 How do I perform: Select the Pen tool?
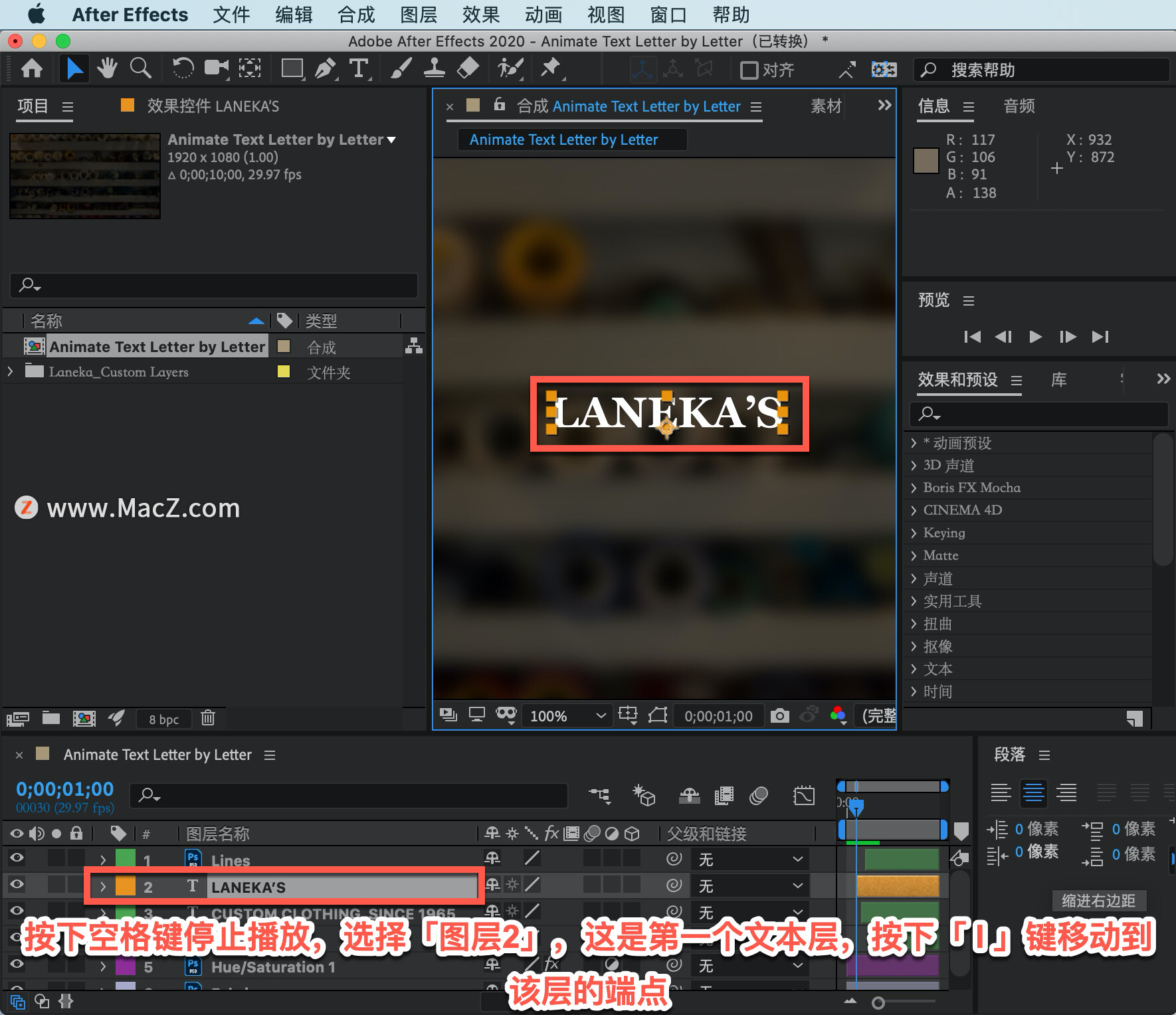[x=326, y=68]
